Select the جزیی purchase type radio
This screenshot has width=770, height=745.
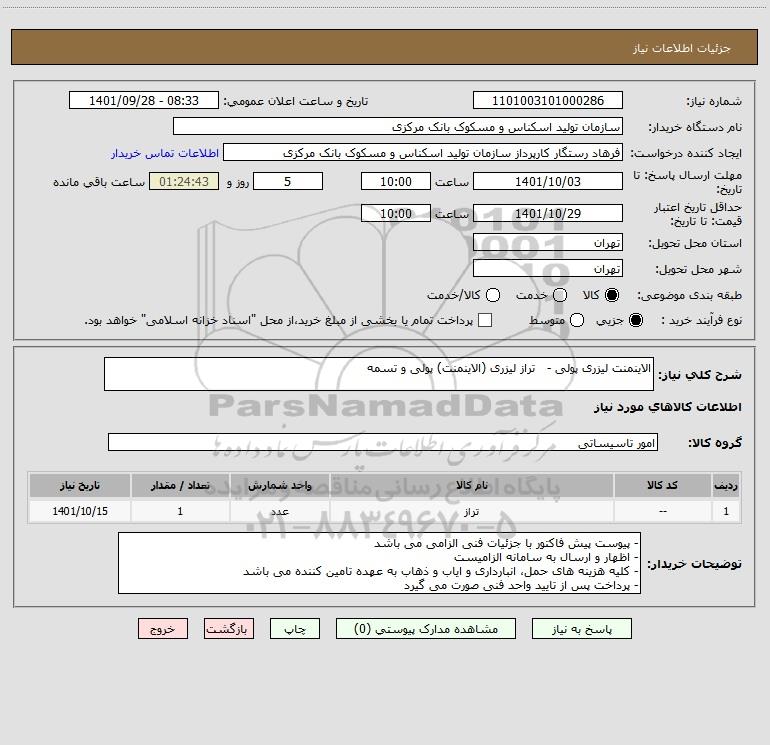tap(635, 320)
